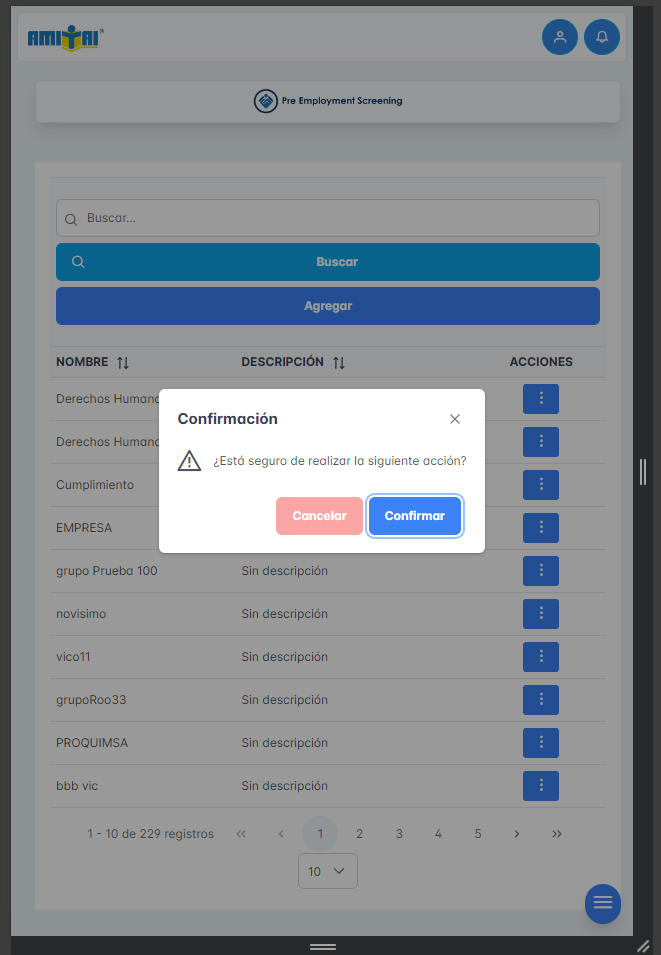Click the blue Agregar button
661x955 pixels.
tap(328, 306)
